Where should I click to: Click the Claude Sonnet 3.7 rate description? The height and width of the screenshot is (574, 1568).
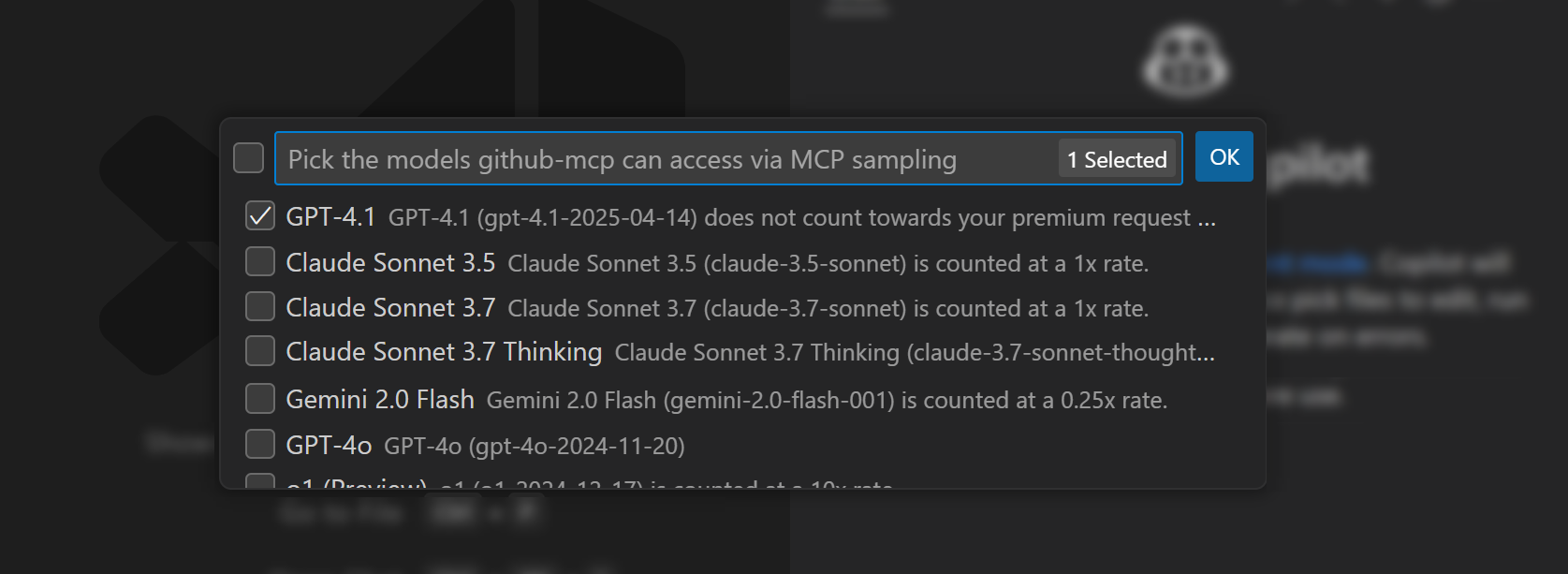pyautogui.click(x=828, y=308)
